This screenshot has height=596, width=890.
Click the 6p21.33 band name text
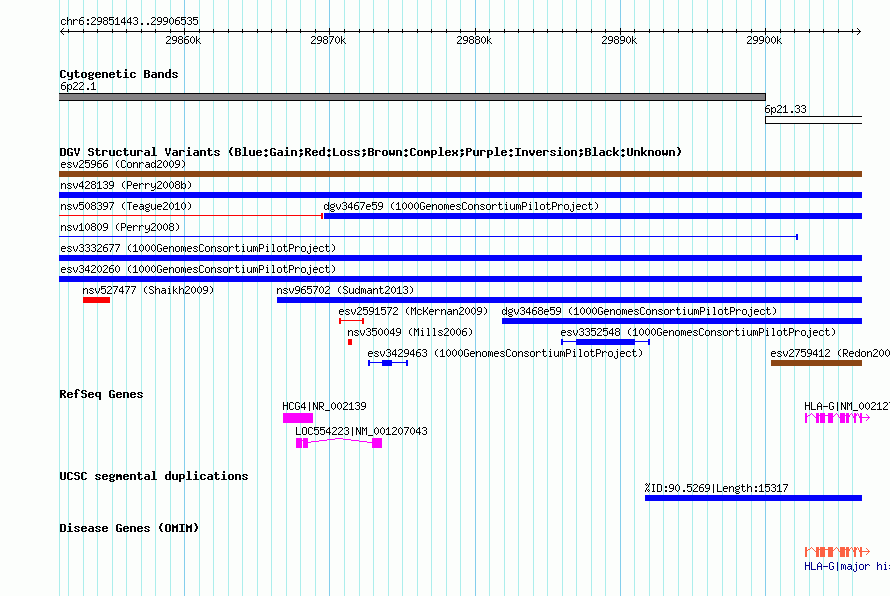point(786,109)
